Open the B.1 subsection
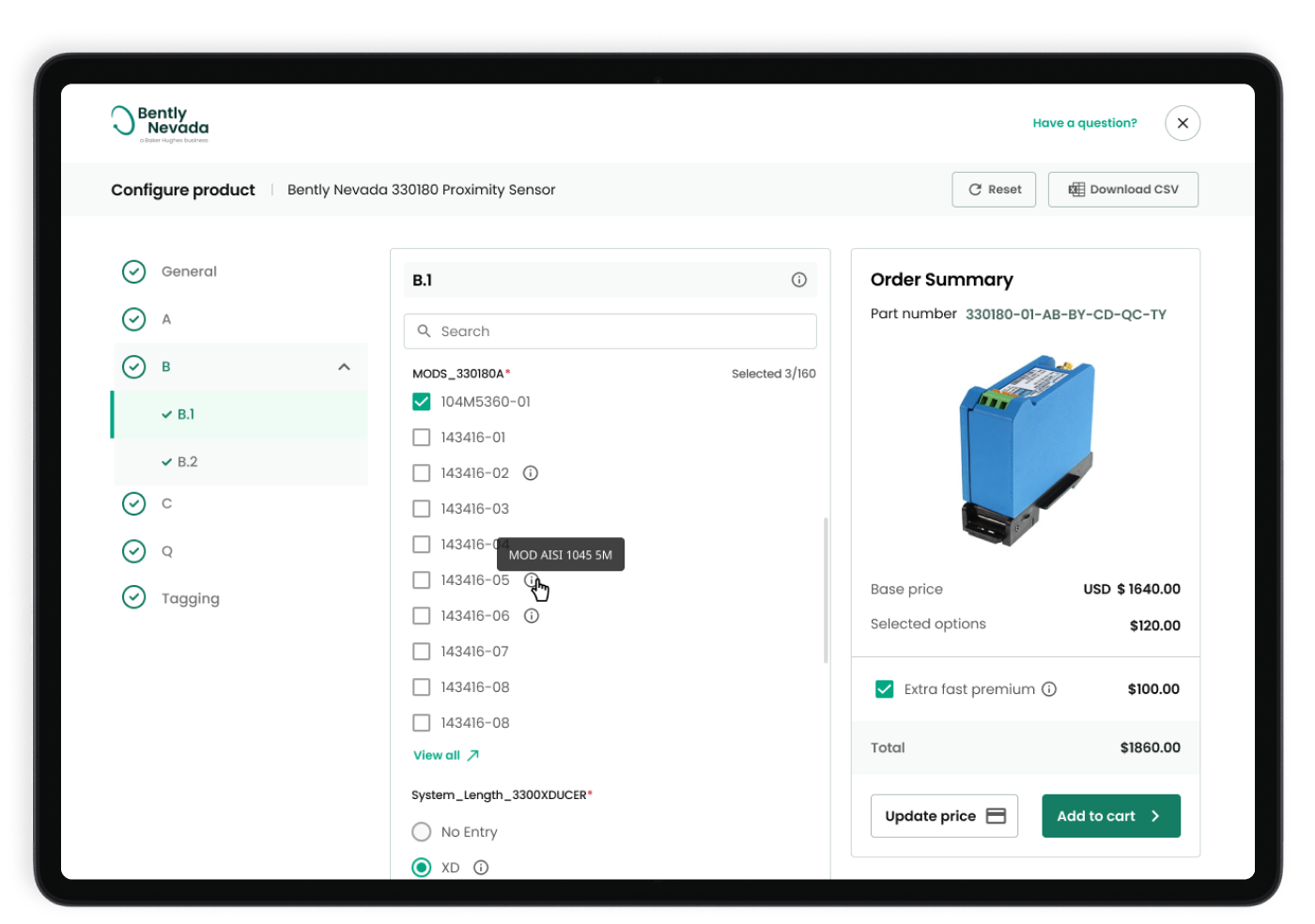1315x924 pixels. pyautogui.click(x=240, y=414)
